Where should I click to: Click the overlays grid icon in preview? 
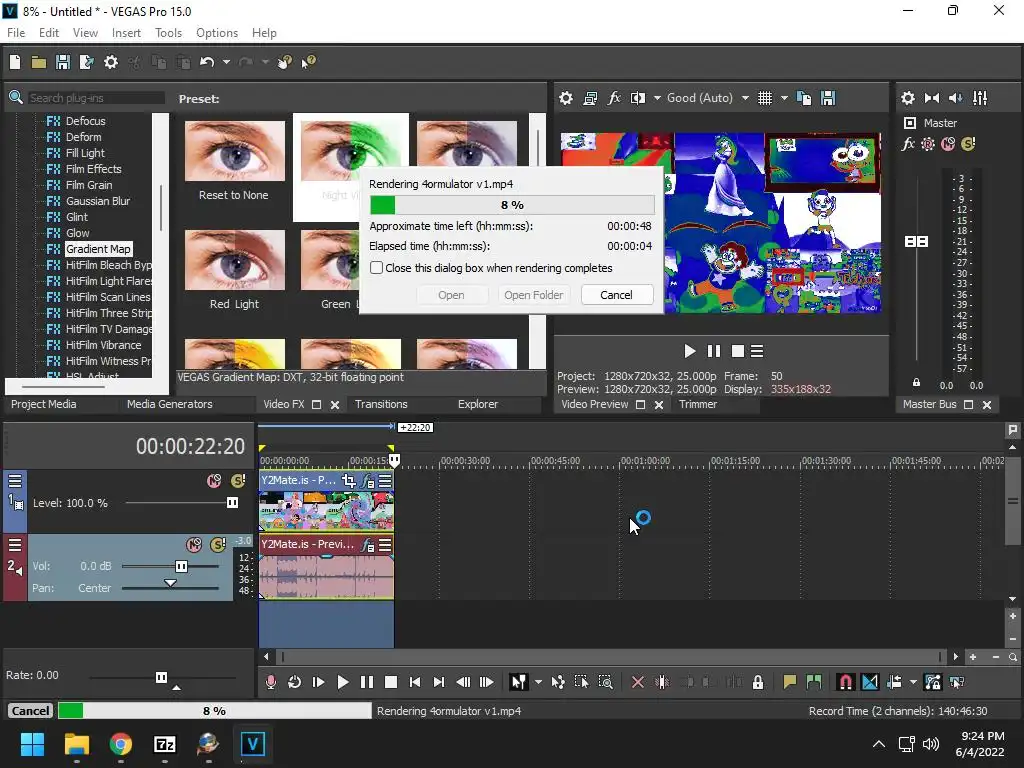(x=765, y=98)
